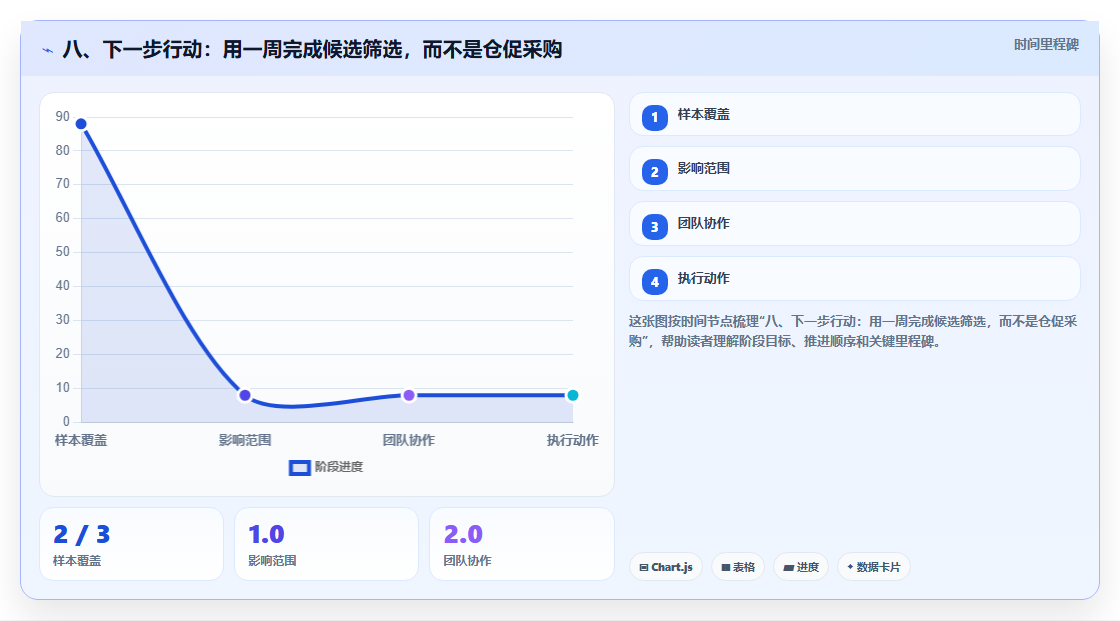Click the number 3 badge for 团队协作
This screenshot has width=1120, height=621.
point(654,227)
